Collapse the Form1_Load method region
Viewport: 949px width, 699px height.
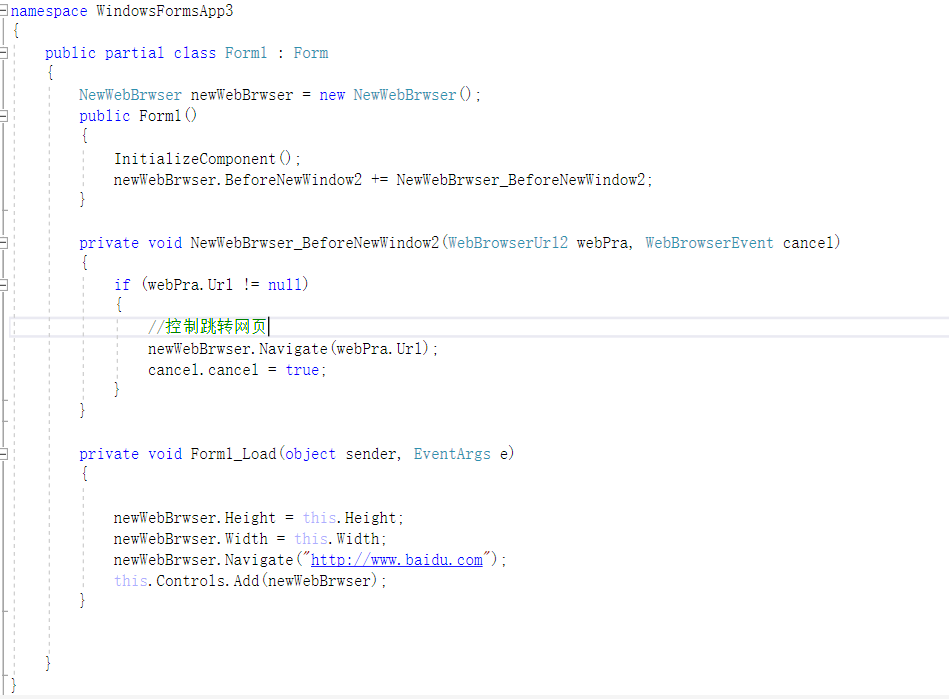pyautogui.click(x=3, y=454)
